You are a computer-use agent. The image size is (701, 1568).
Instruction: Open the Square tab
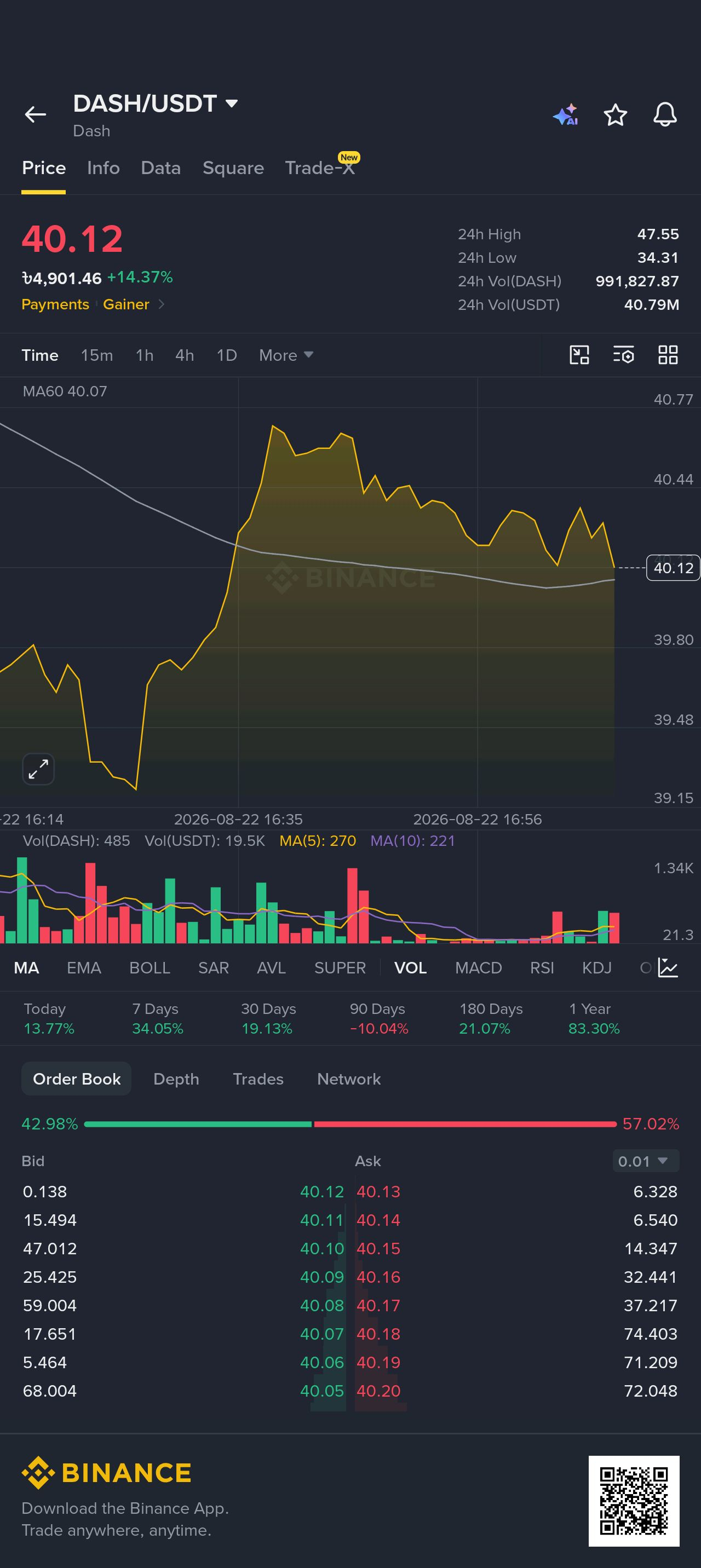233,168
